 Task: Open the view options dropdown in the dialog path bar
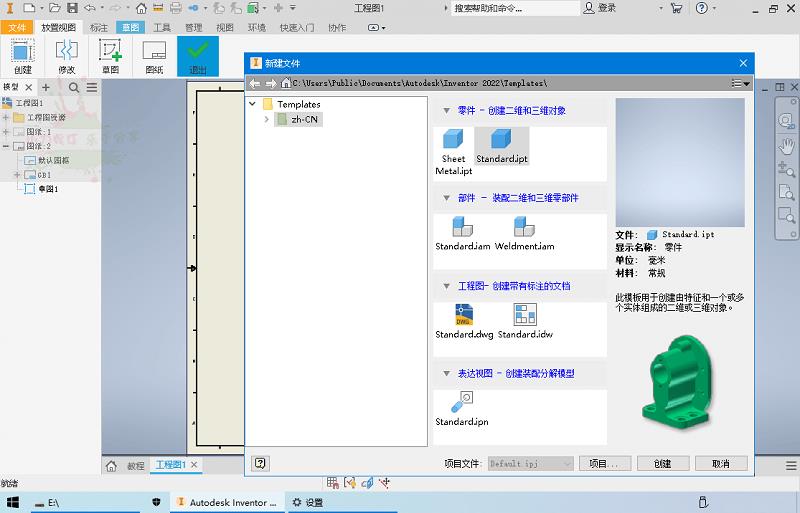pyautogui.click(x=740, y=83)
